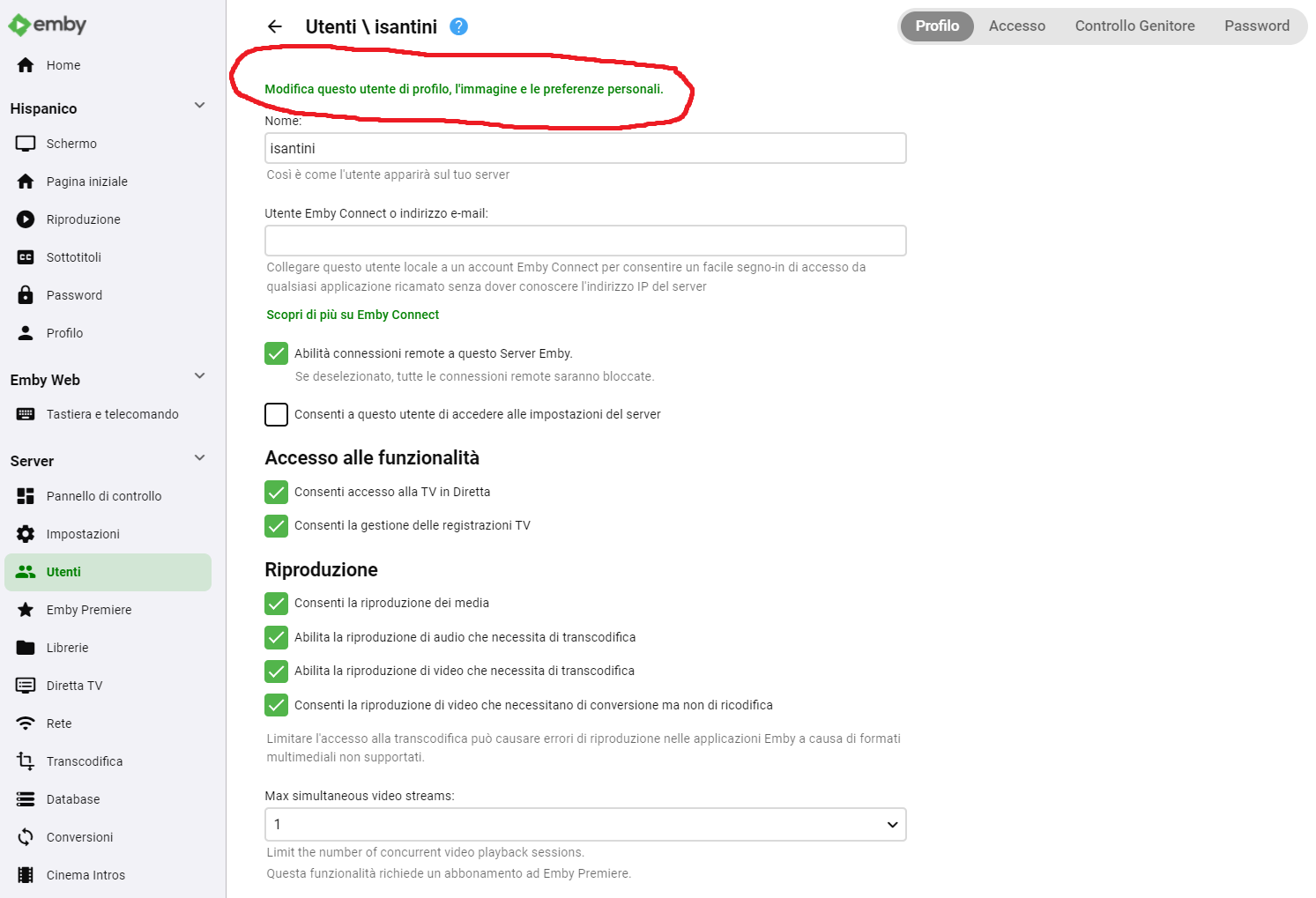Disable remote connections checkbox
1316x898 pixels.
coord(276,353)
